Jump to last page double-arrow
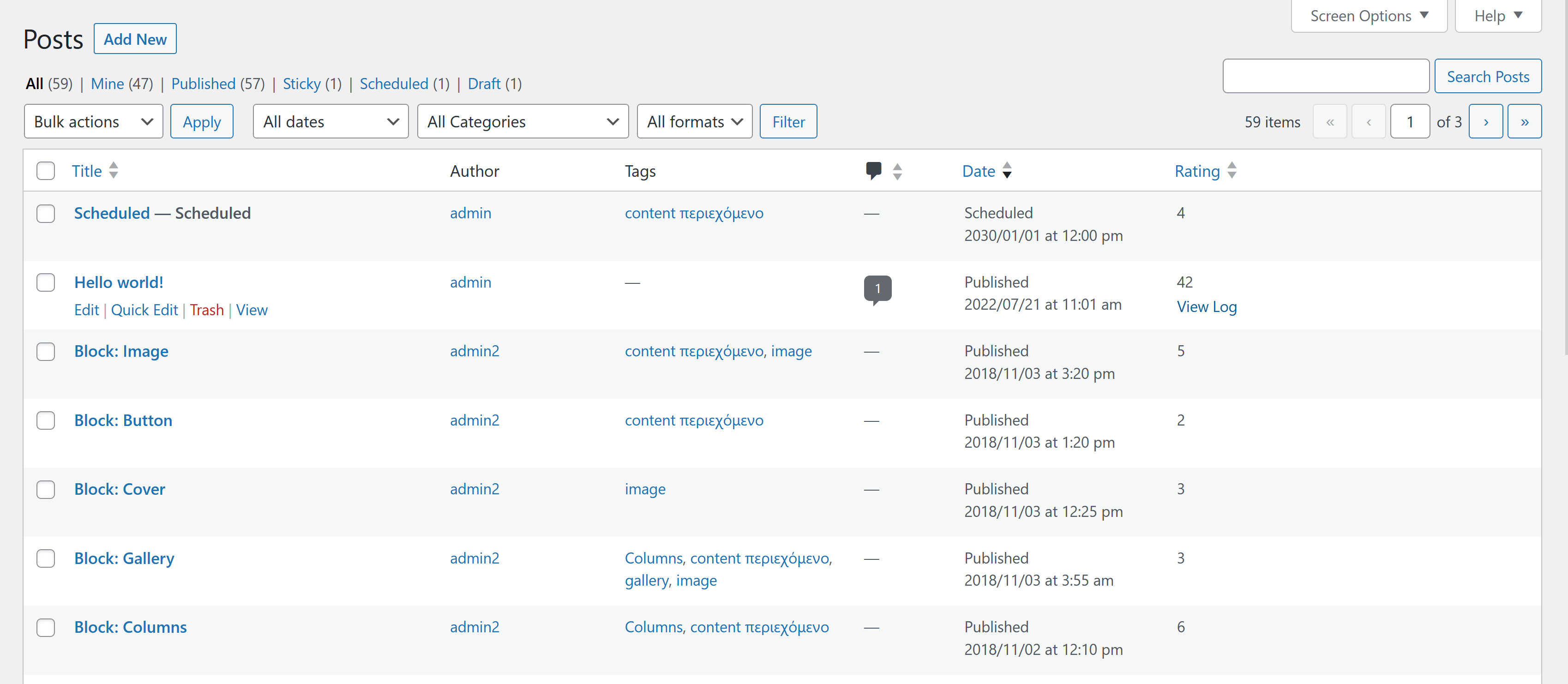Screen dimensions: 1568x684 (x=1524, y=122)
